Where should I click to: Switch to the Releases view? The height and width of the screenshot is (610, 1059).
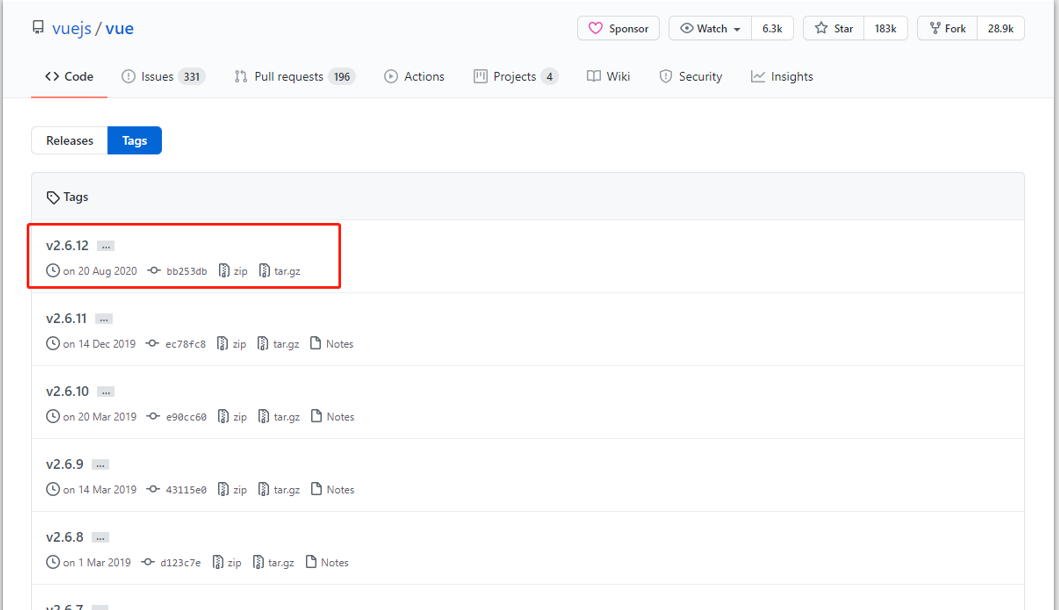[70, 141]
